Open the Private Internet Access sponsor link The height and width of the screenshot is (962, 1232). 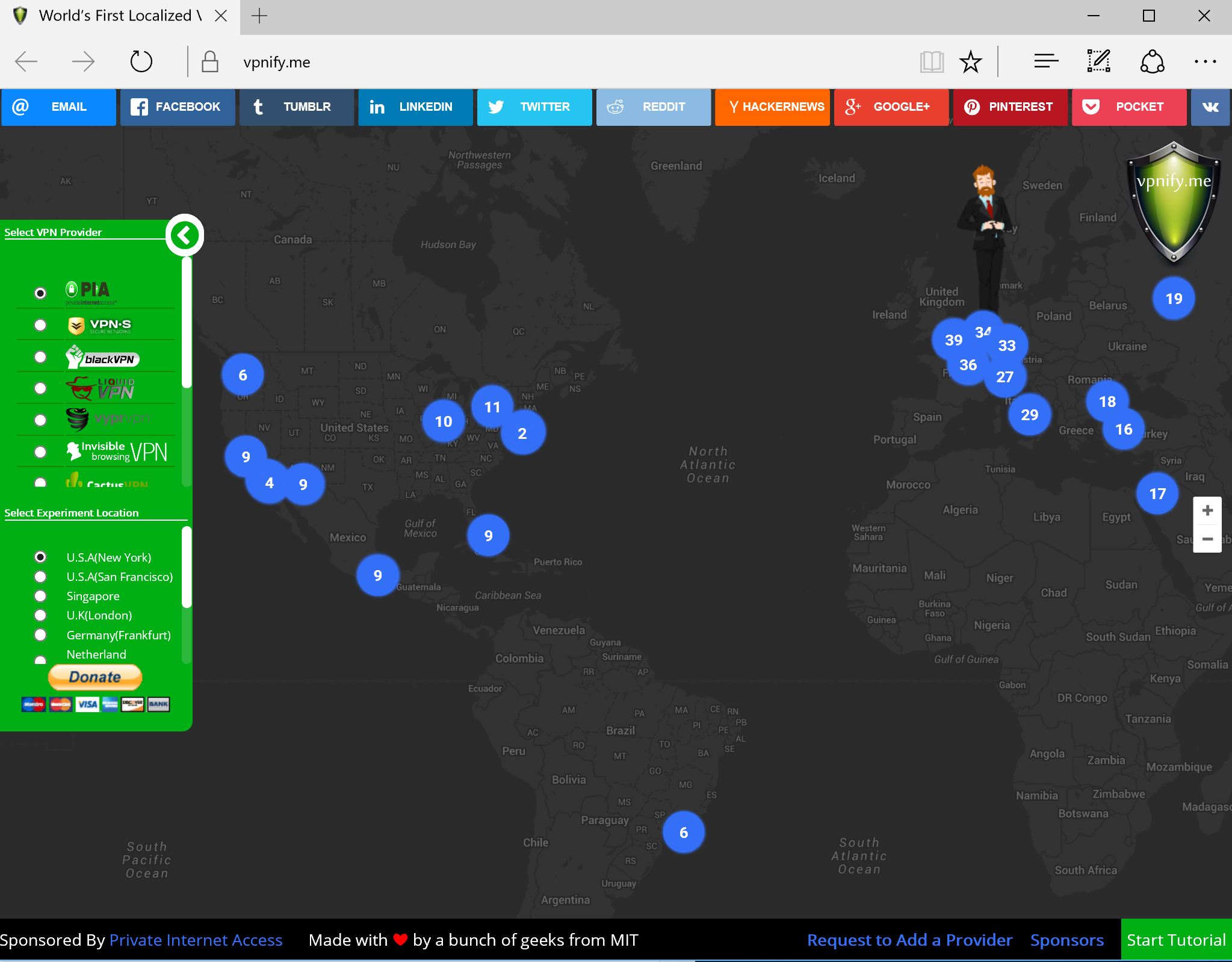click(x=196, y=940)
